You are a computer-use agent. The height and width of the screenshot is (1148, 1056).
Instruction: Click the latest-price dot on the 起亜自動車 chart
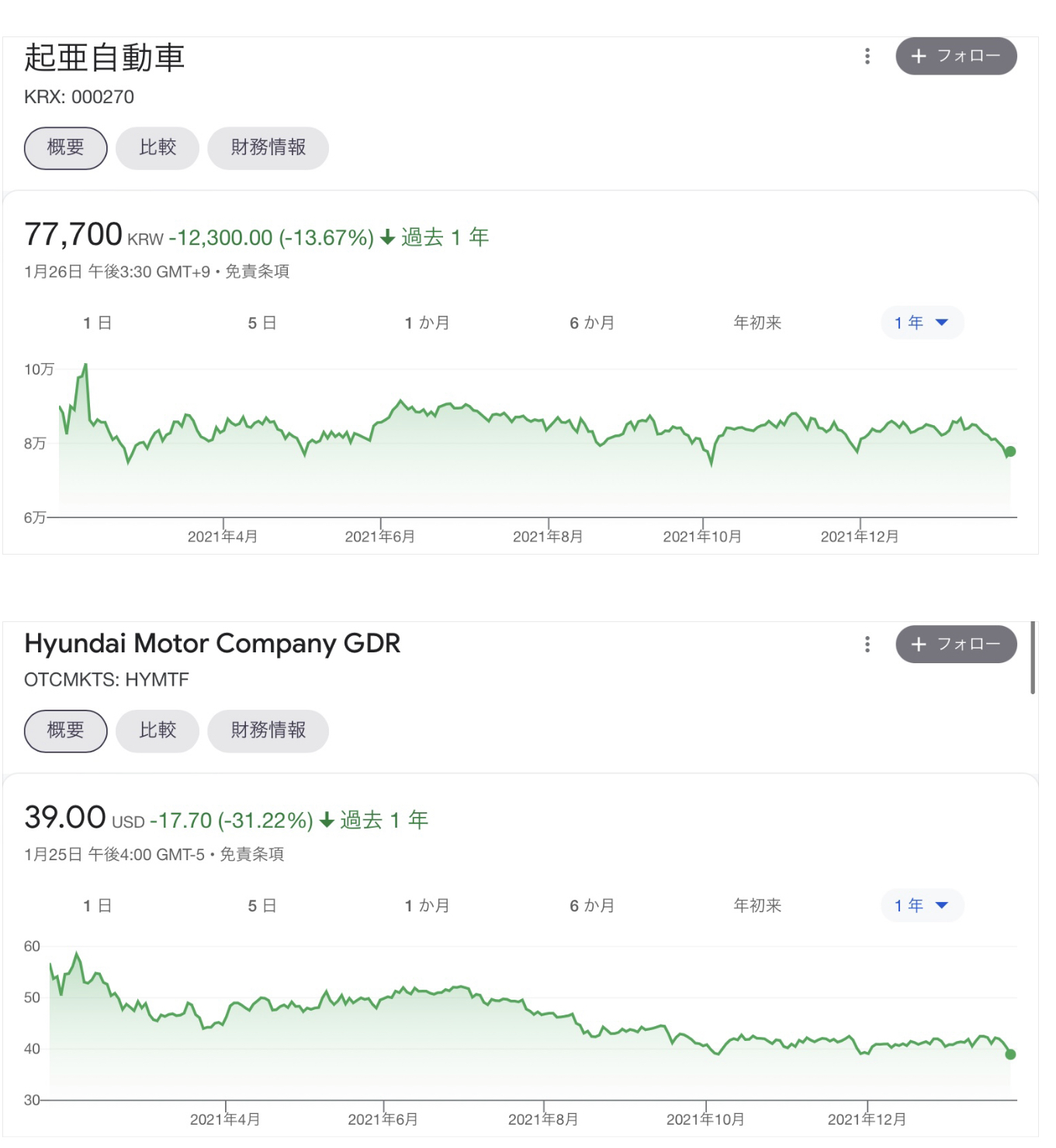coord(1010,451)
